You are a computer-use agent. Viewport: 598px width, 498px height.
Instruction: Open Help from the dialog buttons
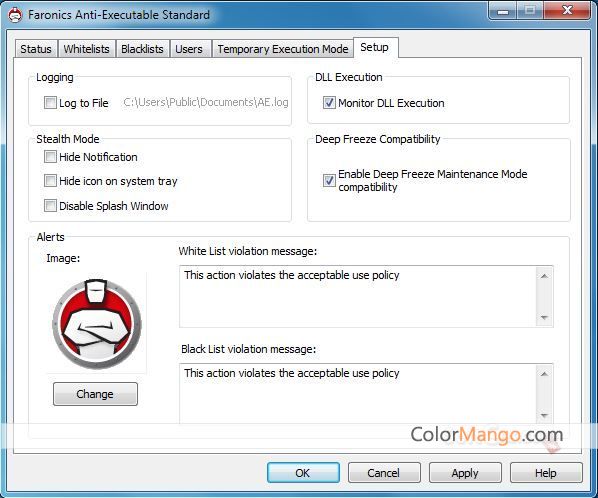(x=546, y=473)
